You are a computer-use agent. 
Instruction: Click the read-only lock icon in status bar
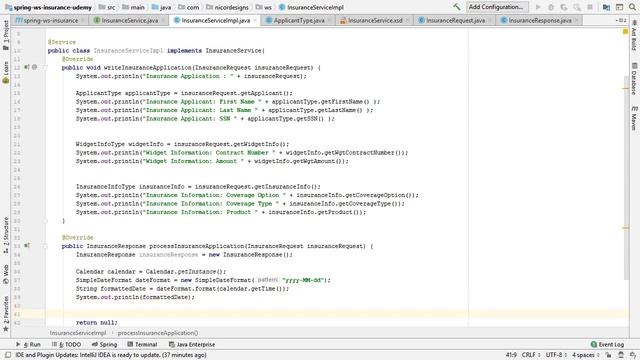609,355
